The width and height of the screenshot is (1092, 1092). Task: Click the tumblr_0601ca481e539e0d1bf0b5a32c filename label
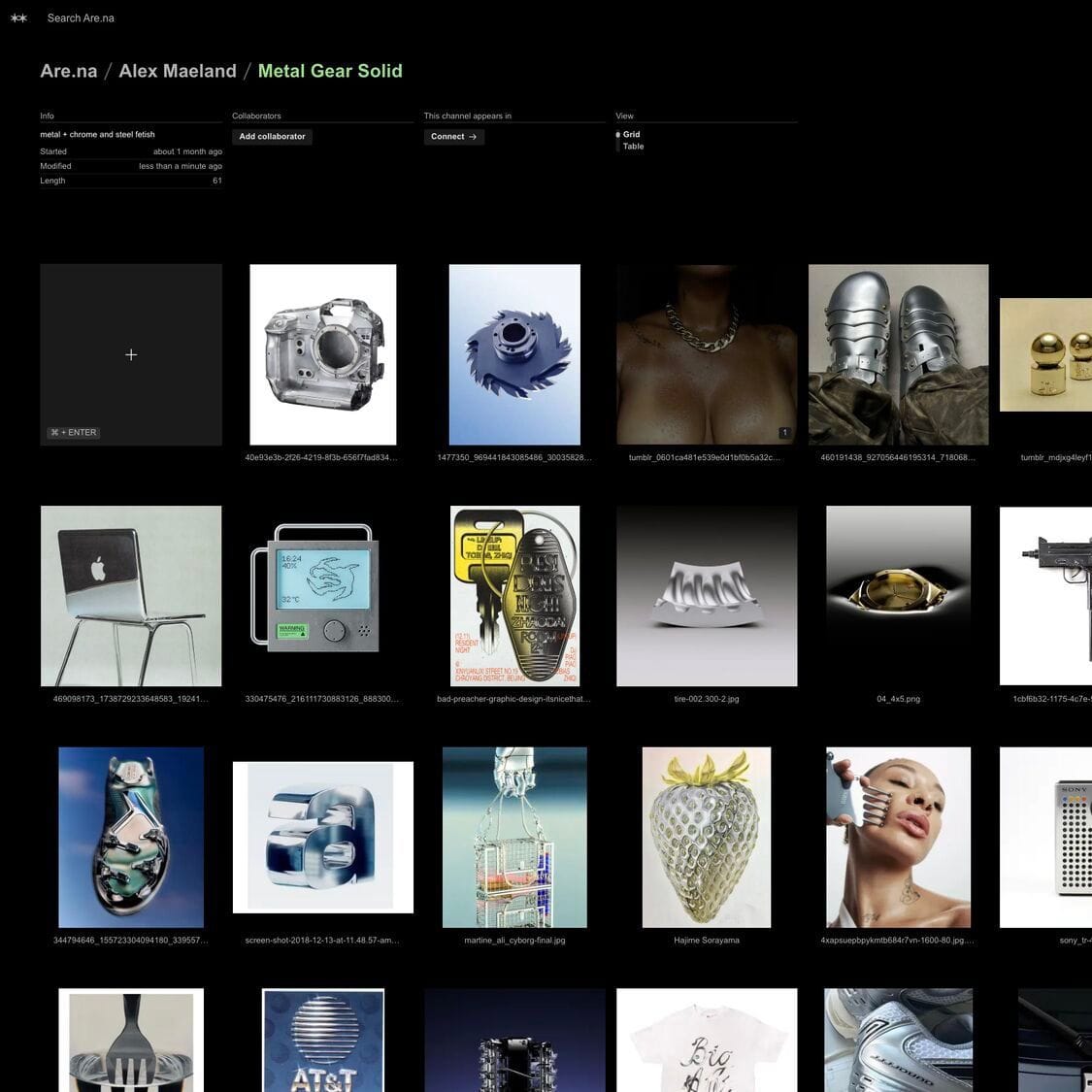click(x=705, y=457)
